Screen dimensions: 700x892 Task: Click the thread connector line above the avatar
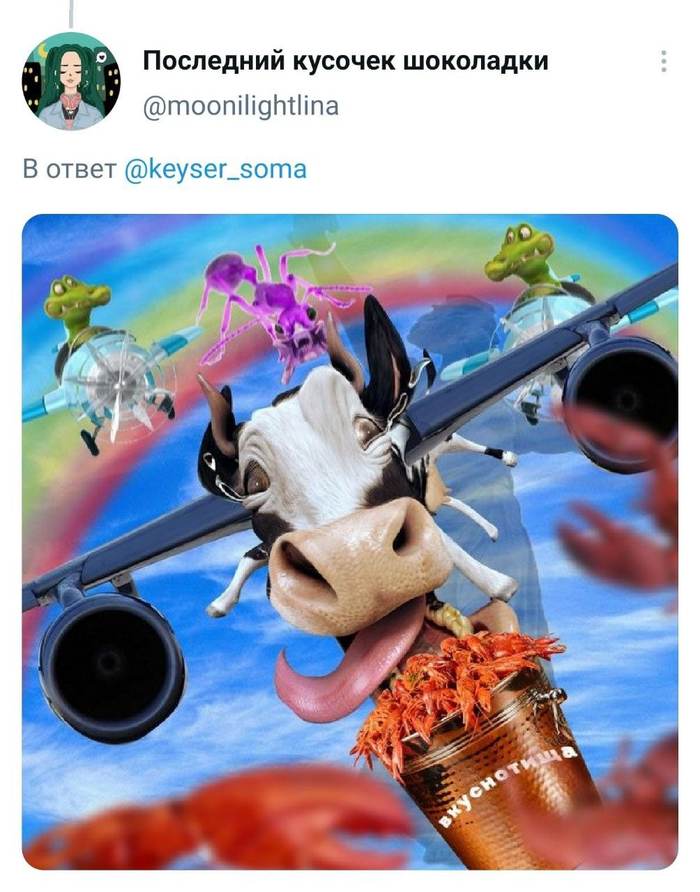(71, 12)
